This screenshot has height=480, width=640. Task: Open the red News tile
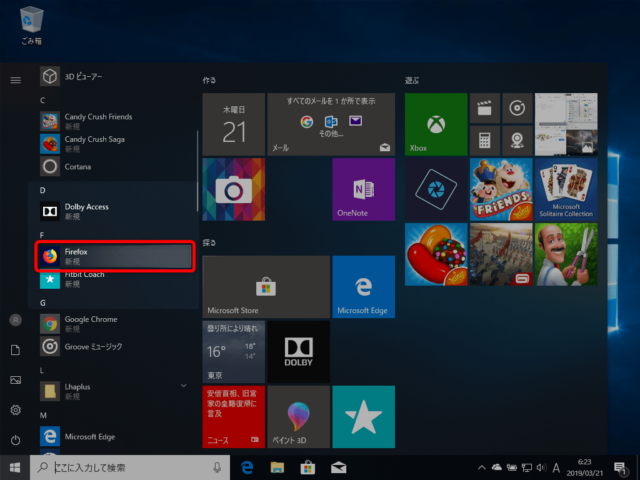(x=234, y=417)
